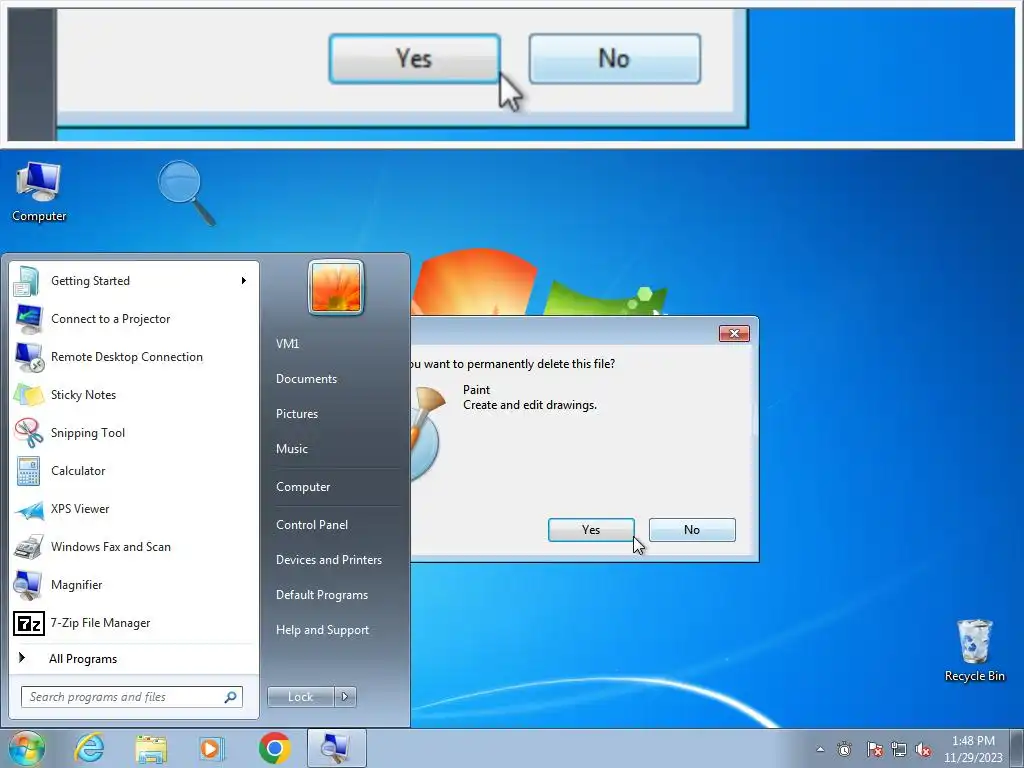Open Internet Explorer from taskbar
This screenshot has height=768, width=1024.
click(x=89, y=748)
